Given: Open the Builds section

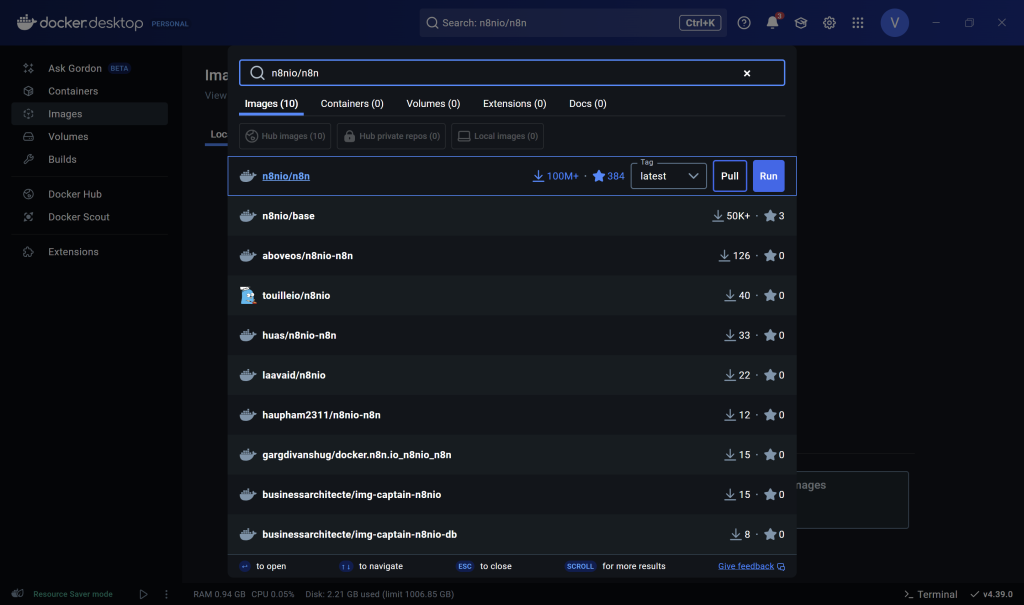Looking at the screenshot, I should (89, 159).
